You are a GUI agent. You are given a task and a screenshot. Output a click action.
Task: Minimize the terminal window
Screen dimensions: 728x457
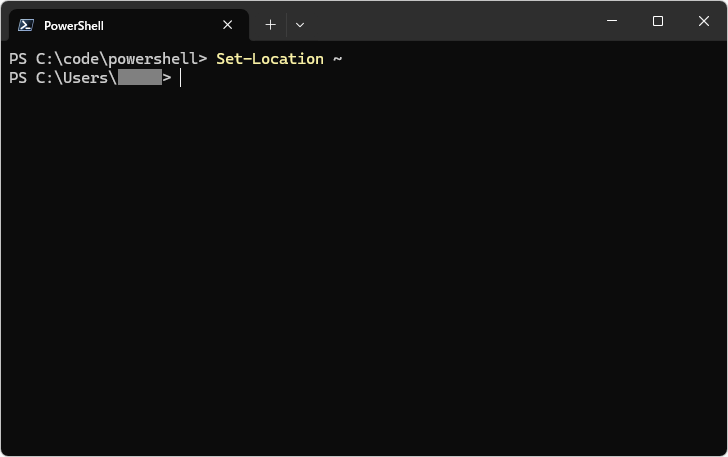click(x=612, y=22)
